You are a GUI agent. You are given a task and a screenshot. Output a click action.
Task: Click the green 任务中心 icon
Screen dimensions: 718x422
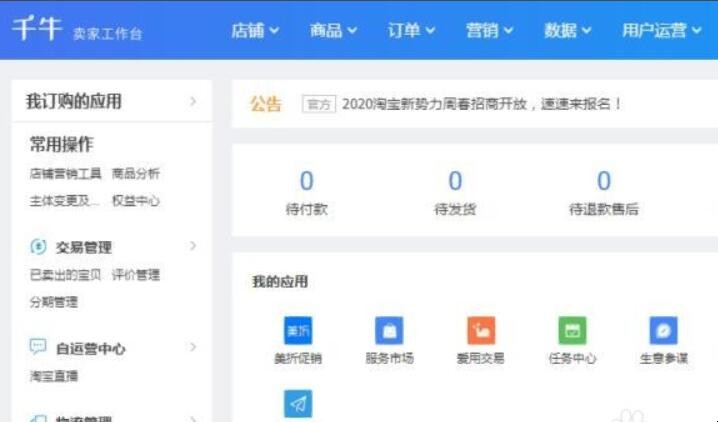tap(572, 331)
